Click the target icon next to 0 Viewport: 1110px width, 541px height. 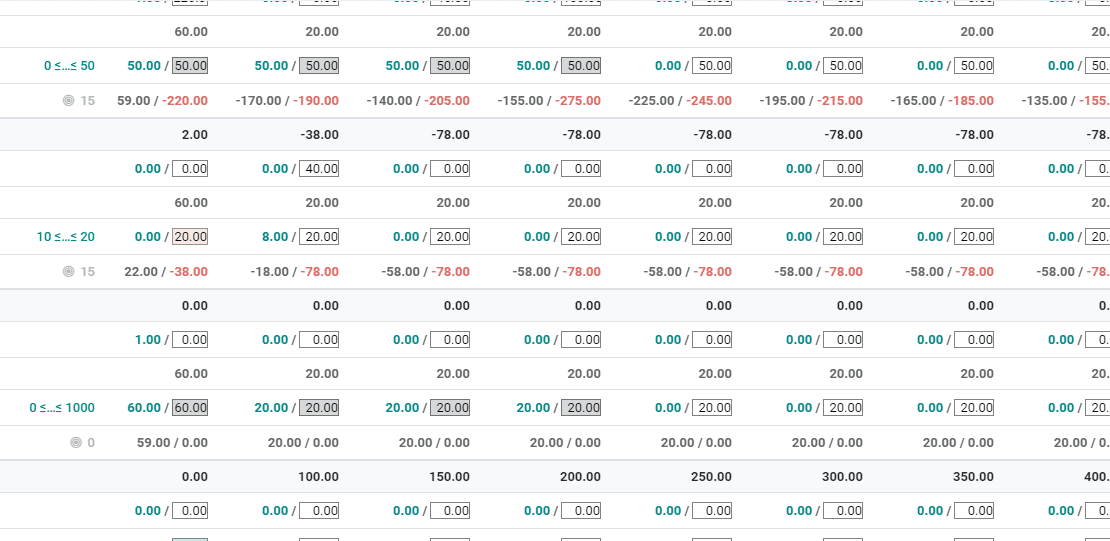pos(76,443)
